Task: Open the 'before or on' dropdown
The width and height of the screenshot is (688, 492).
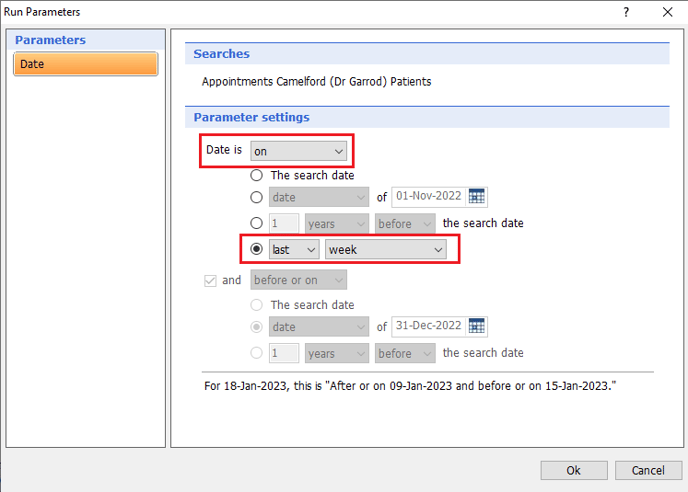Action: pos(298,280)
